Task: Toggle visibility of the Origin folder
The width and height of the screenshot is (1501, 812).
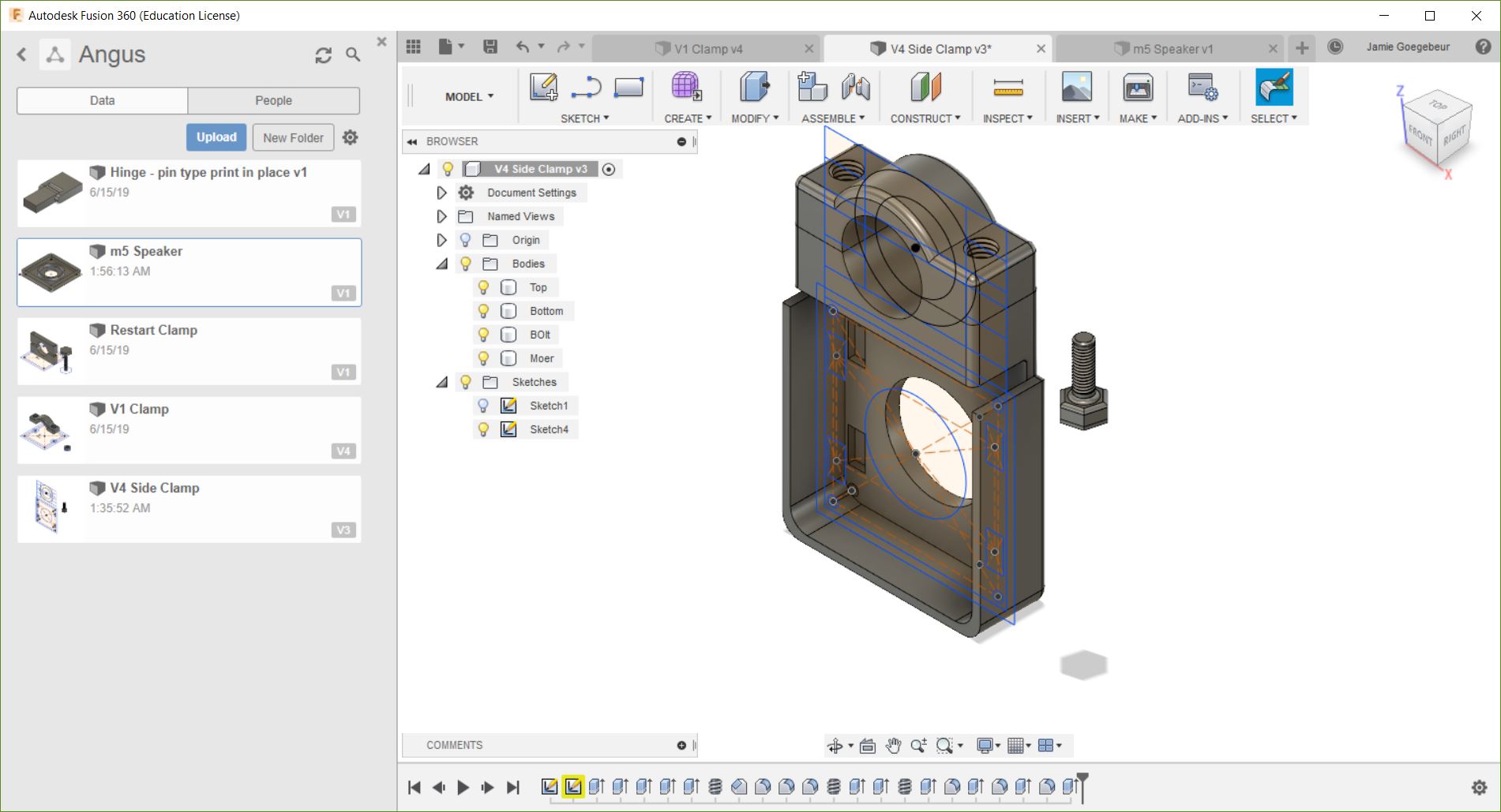Action: click(x=466, y=240)
